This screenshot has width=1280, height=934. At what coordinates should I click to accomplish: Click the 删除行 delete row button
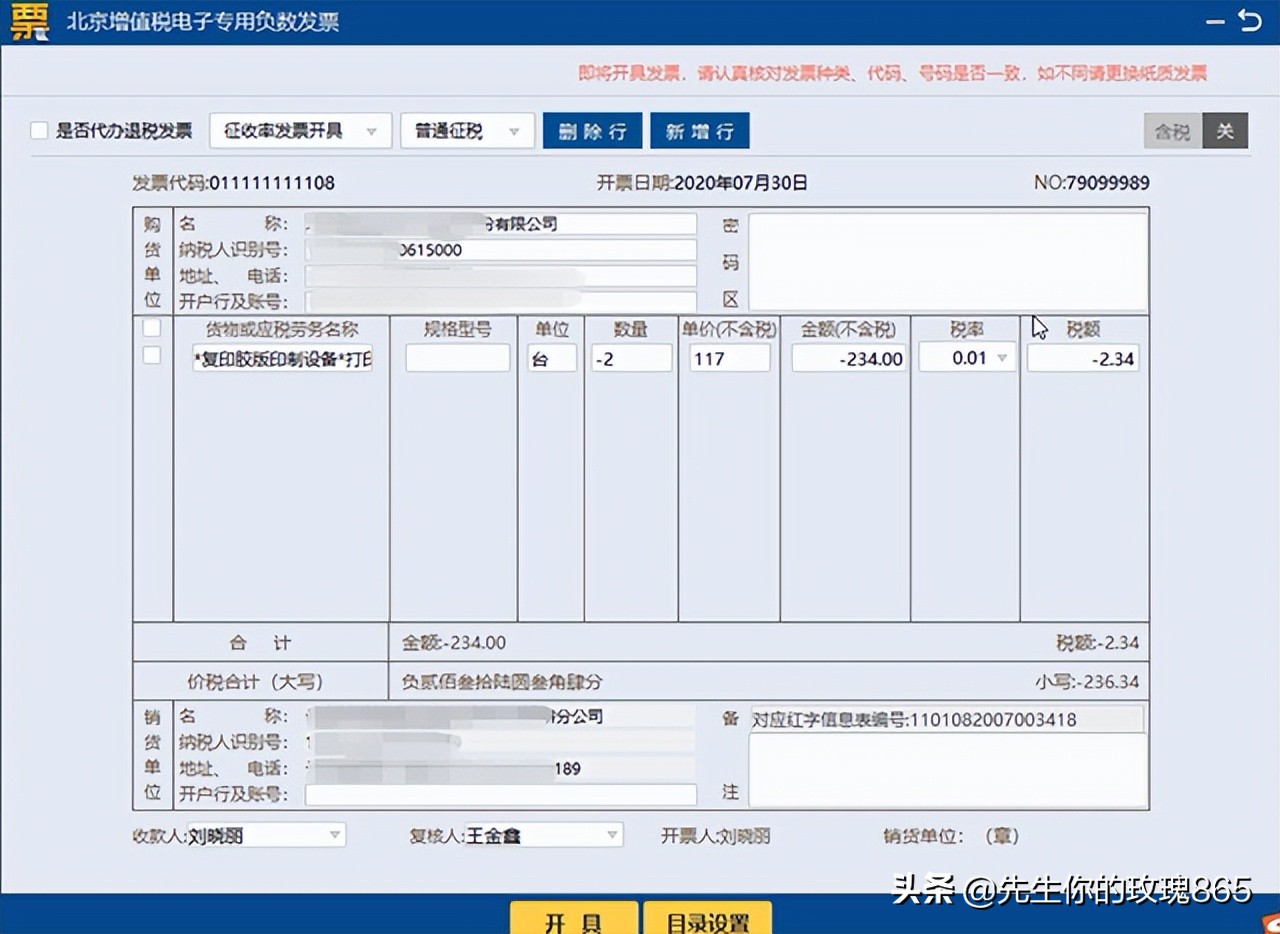591,130
